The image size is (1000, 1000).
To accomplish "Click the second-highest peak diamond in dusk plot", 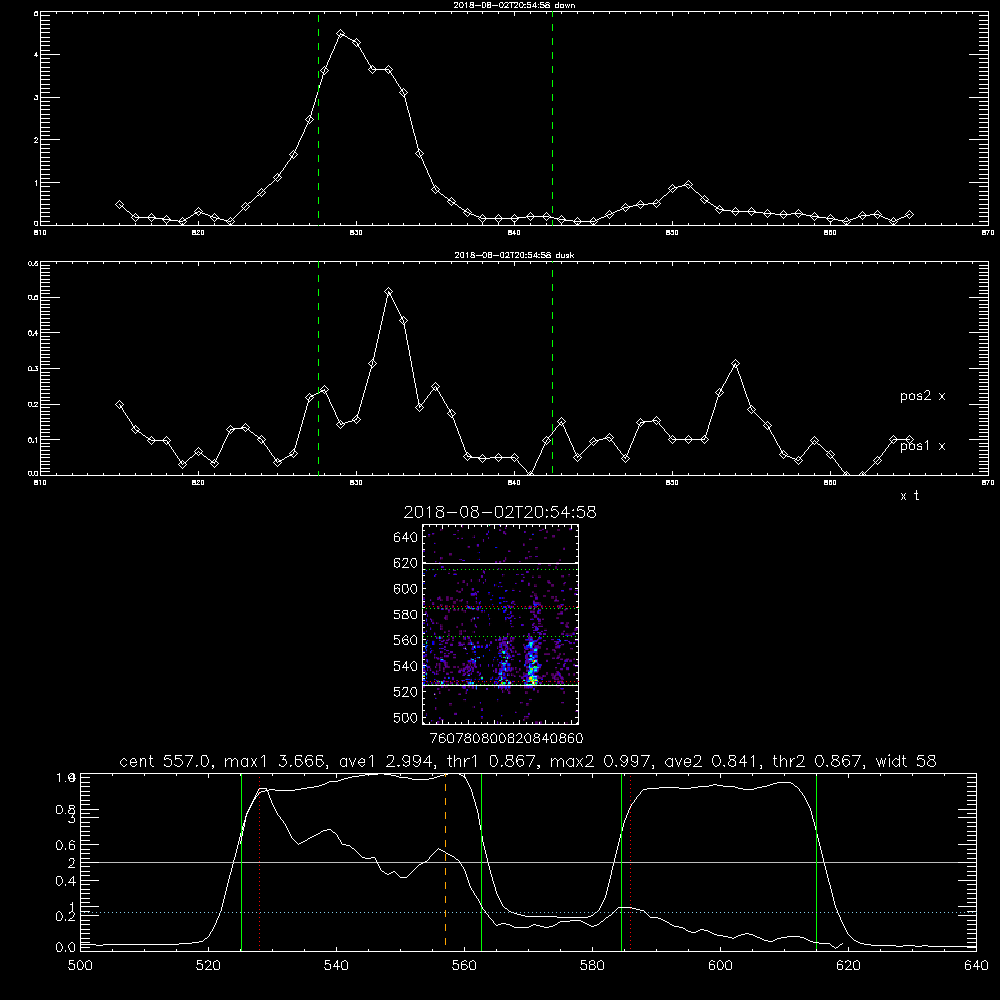I will (x=404, y=321).
